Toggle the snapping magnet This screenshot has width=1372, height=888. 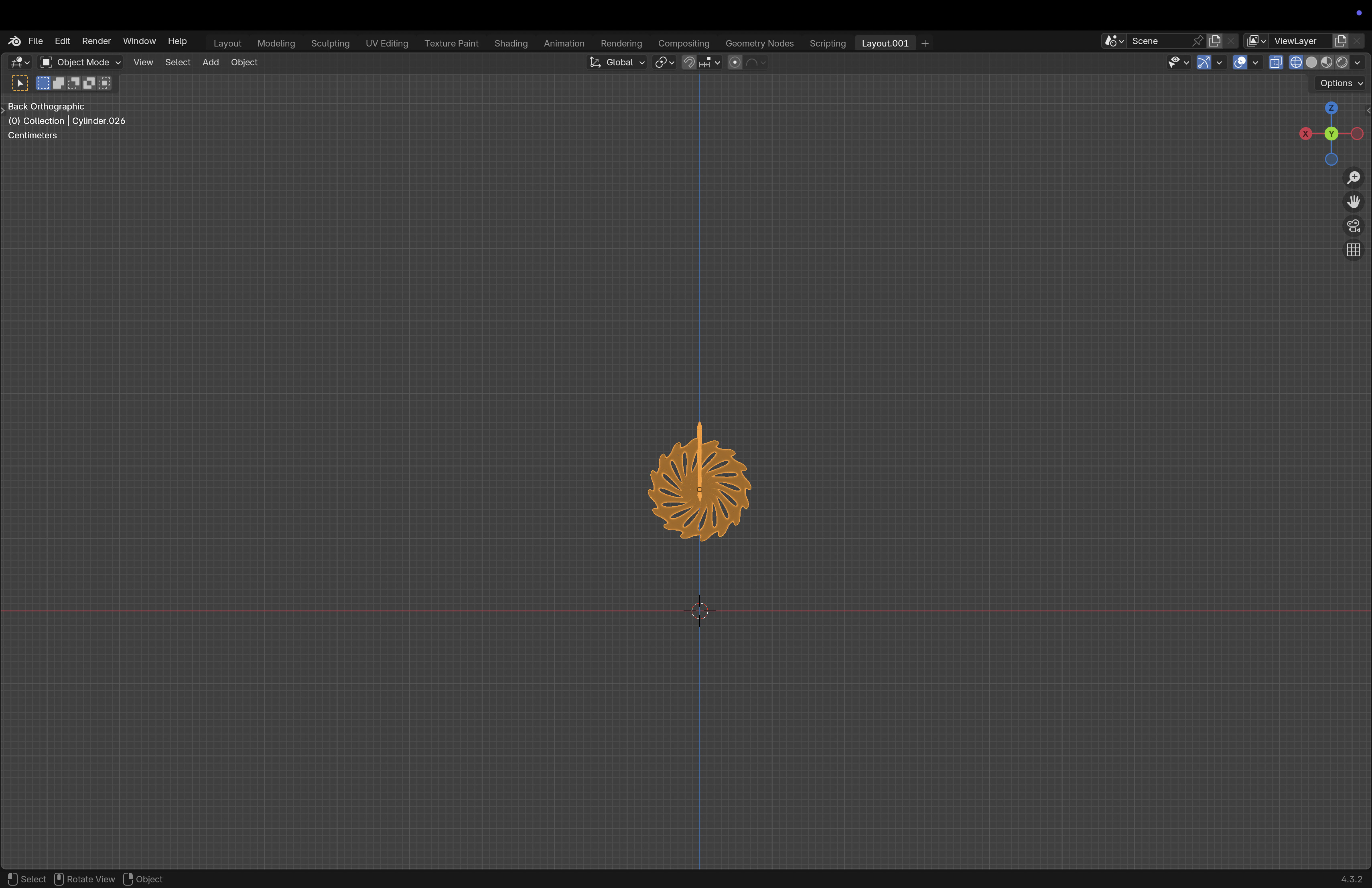coord(689,62)
